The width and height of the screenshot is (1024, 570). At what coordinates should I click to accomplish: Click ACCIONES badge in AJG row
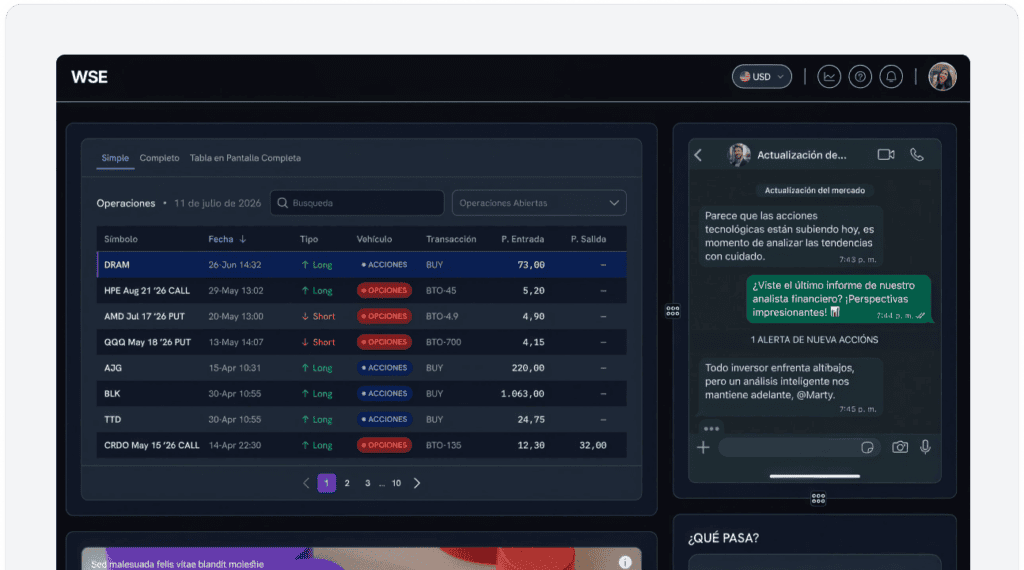tap(384, 368)
